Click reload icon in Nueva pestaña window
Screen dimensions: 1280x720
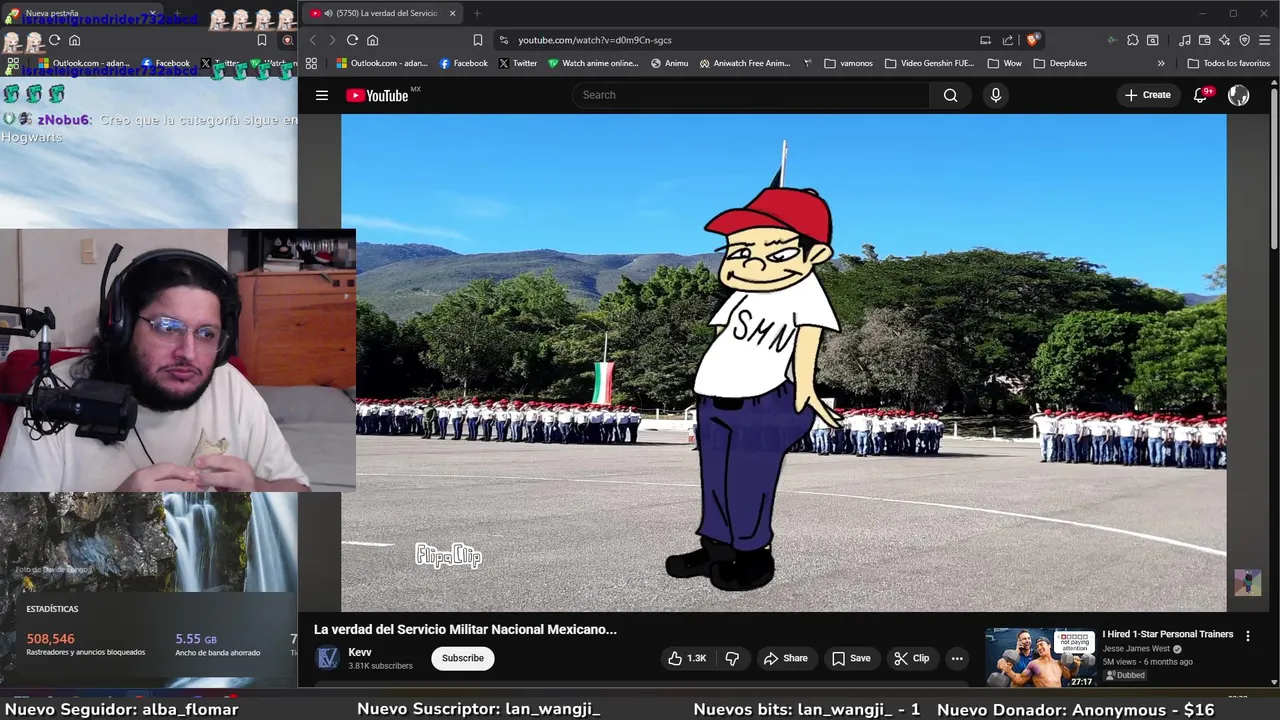[x=54, y=40]
